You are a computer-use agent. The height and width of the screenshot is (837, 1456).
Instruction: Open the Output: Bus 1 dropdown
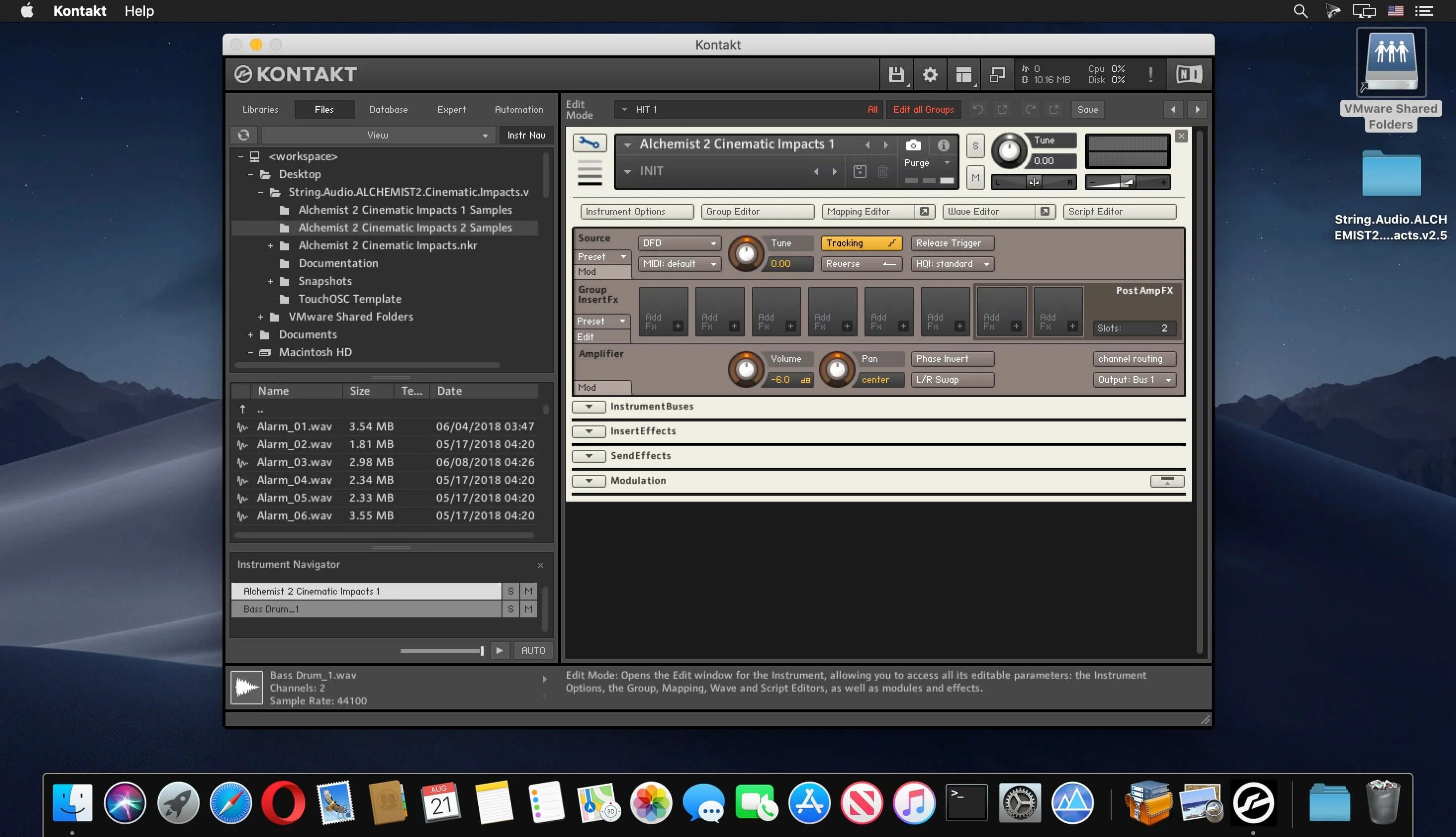(1133, 379)
